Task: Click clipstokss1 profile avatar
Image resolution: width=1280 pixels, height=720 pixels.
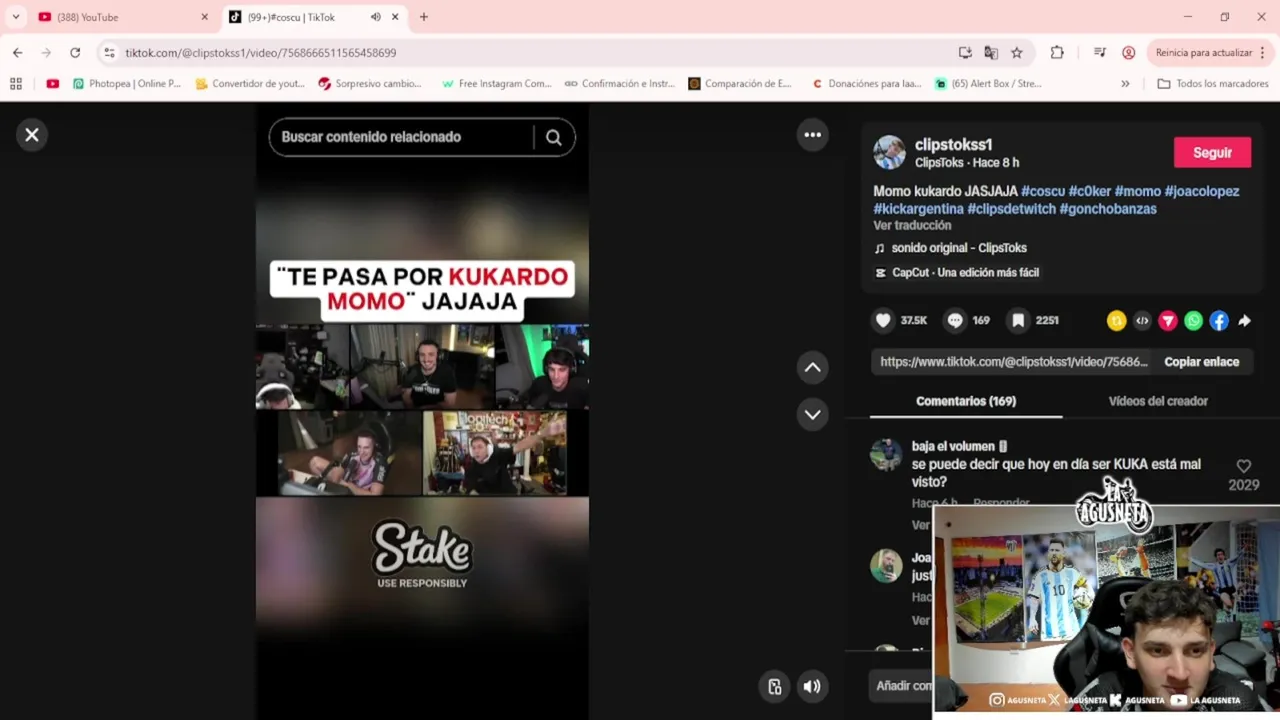Action: point(889,153)
